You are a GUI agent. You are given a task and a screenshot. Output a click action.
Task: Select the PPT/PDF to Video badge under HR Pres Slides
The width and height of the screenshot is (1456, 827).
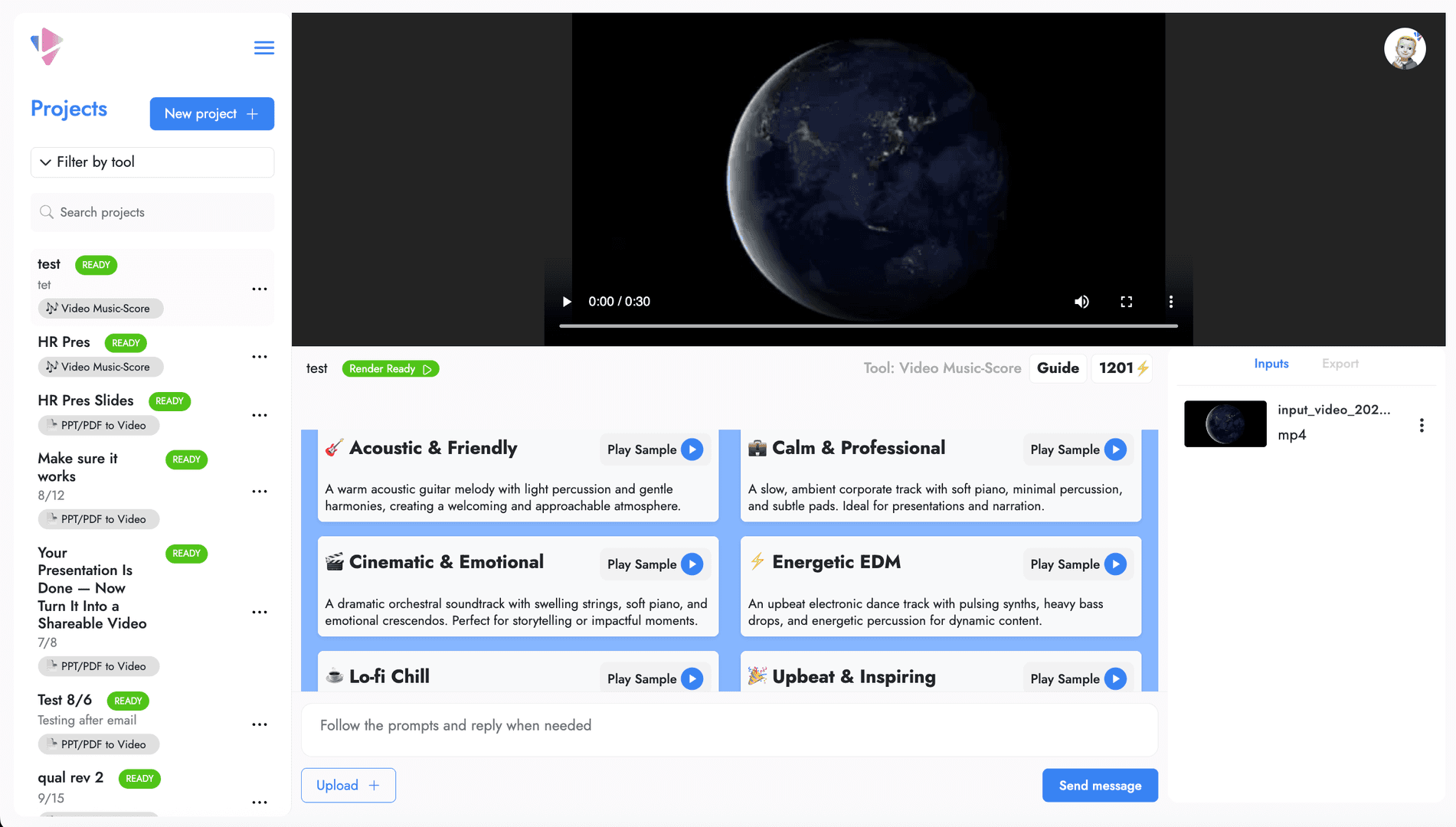pyautogui.click(x=98, y=425)
